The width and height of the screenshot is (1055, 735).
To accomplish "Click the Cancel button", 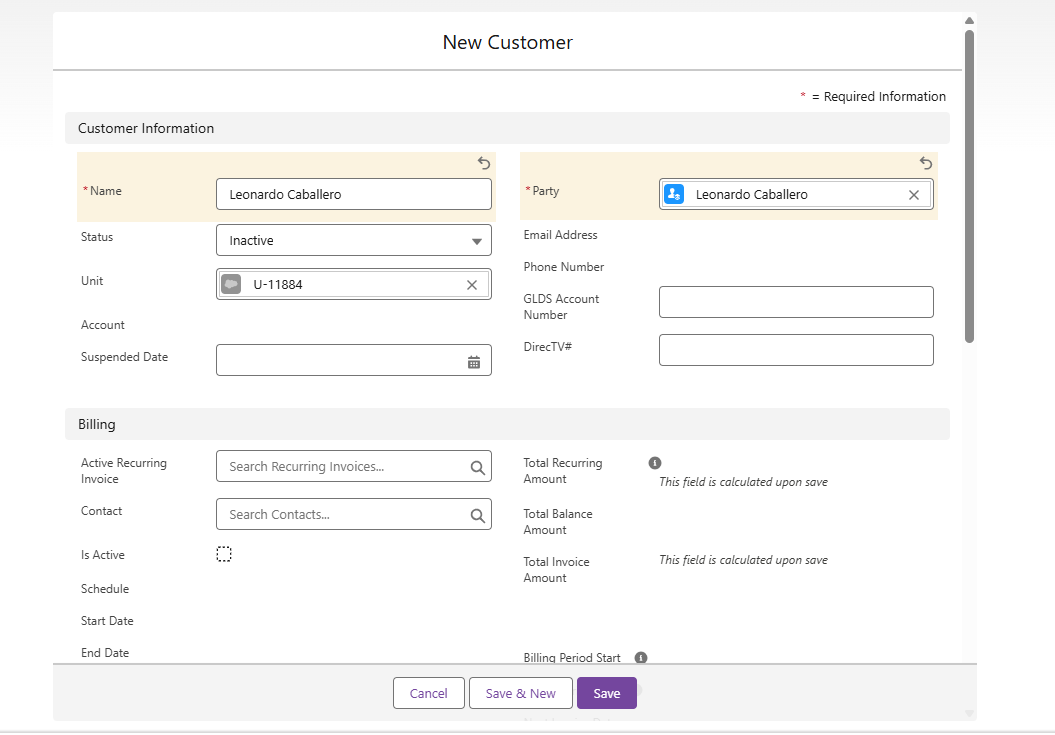I will (x=429, y=693).
